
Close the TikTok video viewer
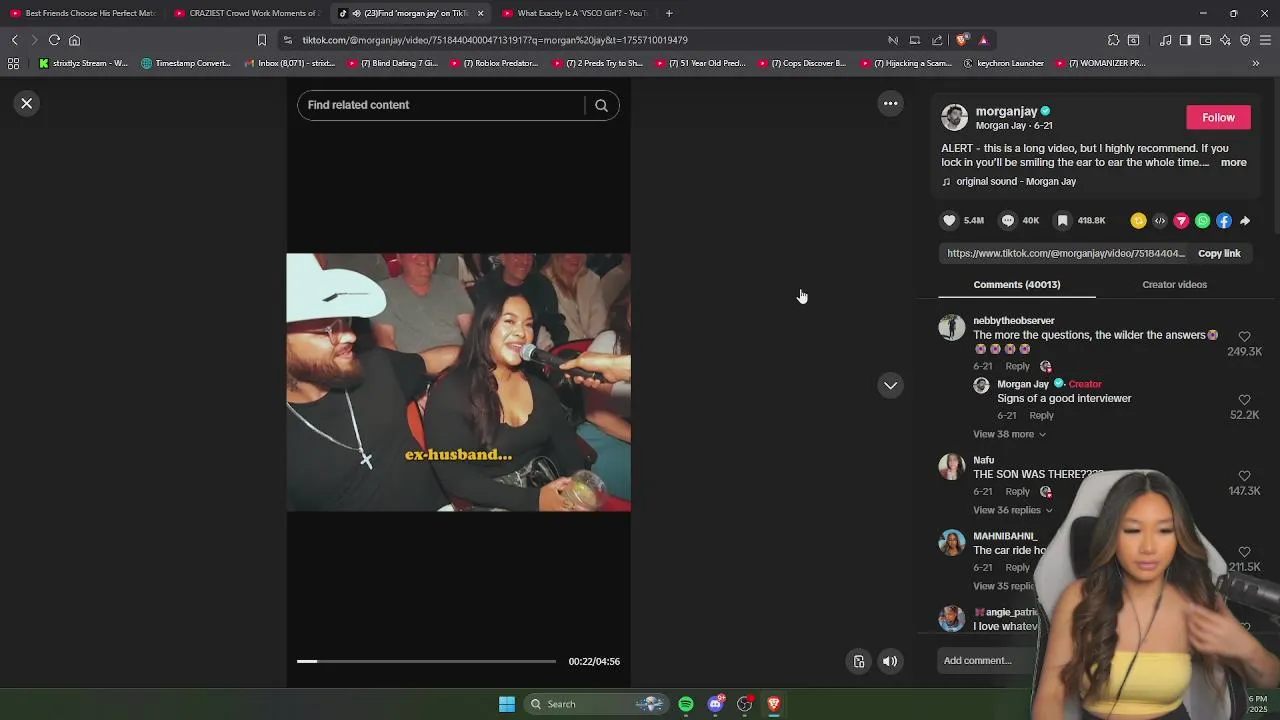(x=27, y=104)
